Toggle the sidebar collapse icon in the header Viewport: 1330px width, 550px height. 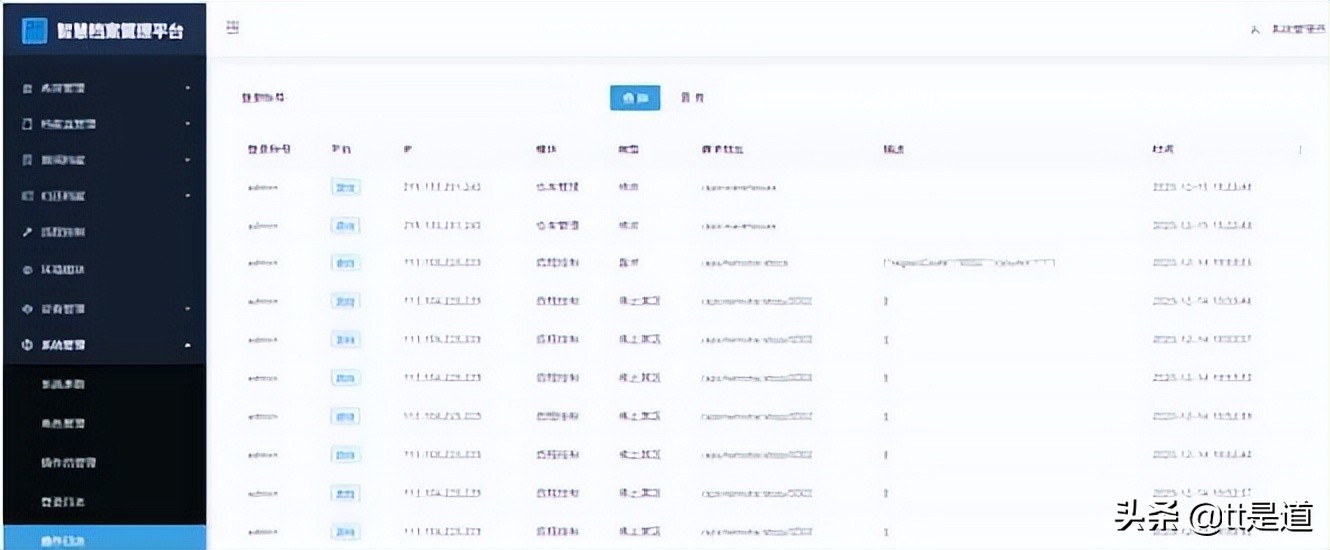tap(233, 29)
